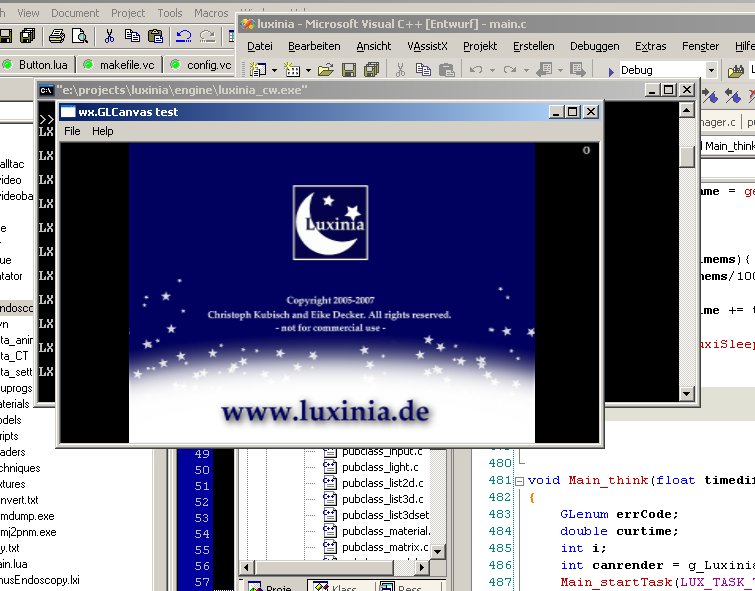This screenshot has width=755, height=591.
Task: Click the add new item icon in Visual C++
Action: pos(291,70)
